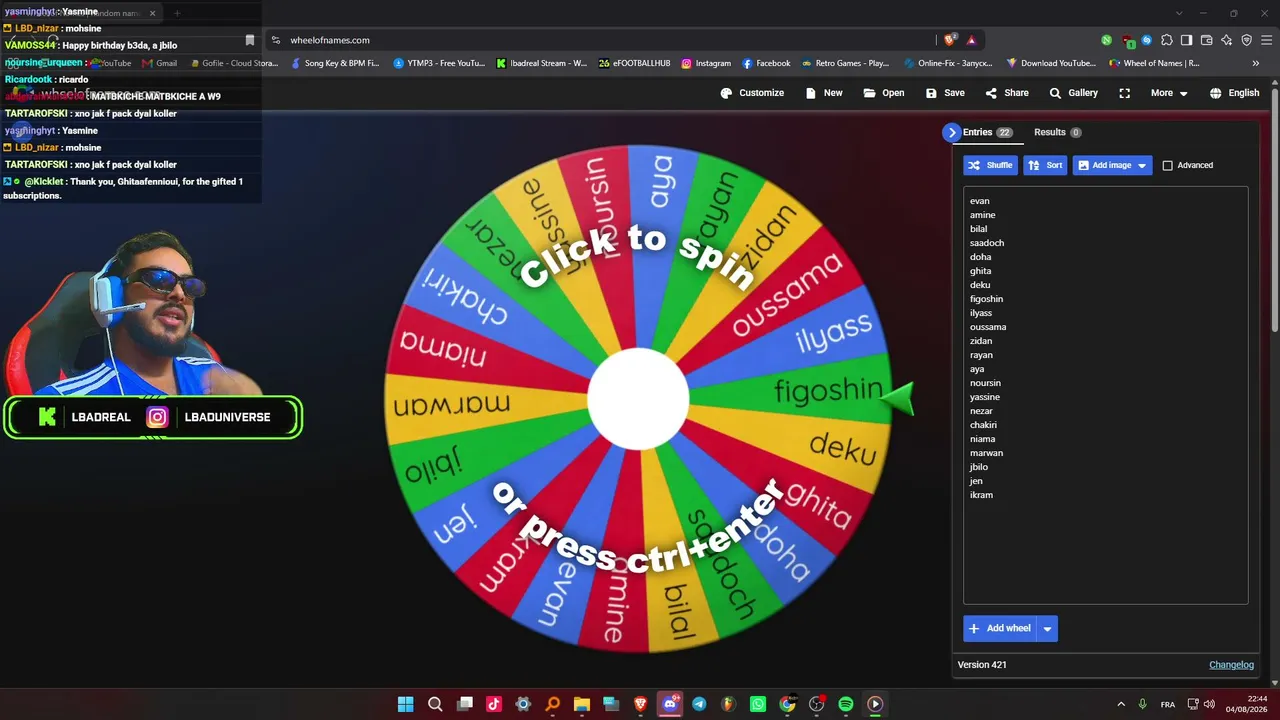Share this wheel

1007,93
